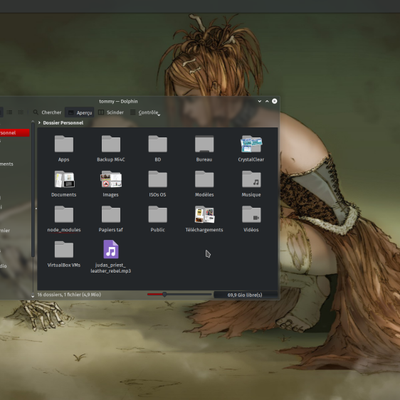
Task: Adjust the icon zoom slider in status bar
Action: click(179, 294)
